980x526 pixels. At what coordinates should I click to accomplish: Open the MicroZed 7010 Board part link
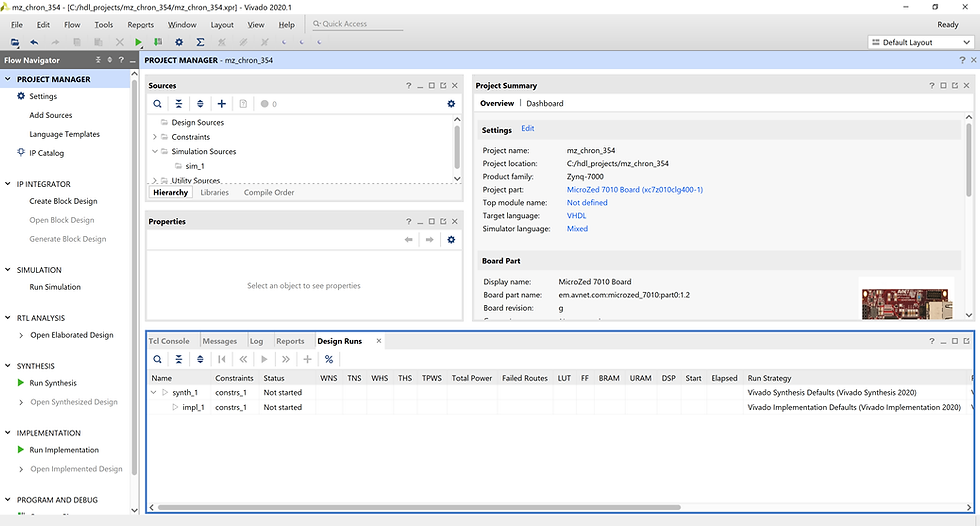click(x=634, y=190)
